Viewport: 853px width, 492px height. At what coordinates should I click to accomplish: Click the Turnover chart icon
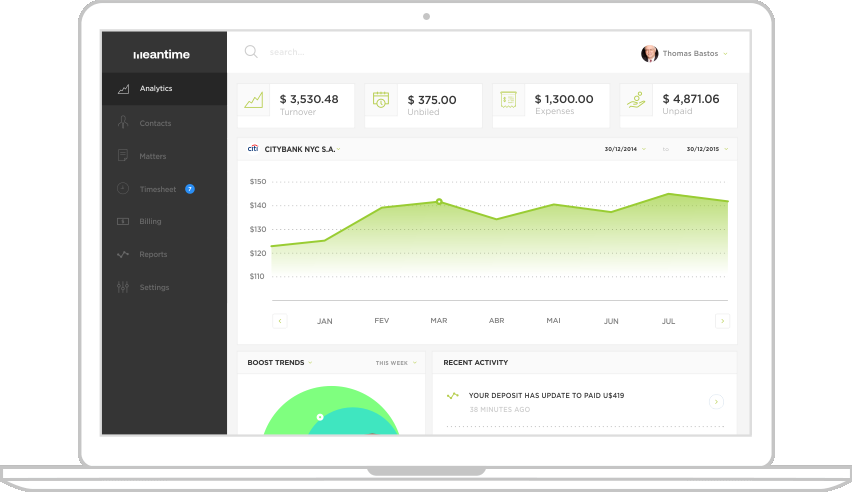click(x=255, y=100)
